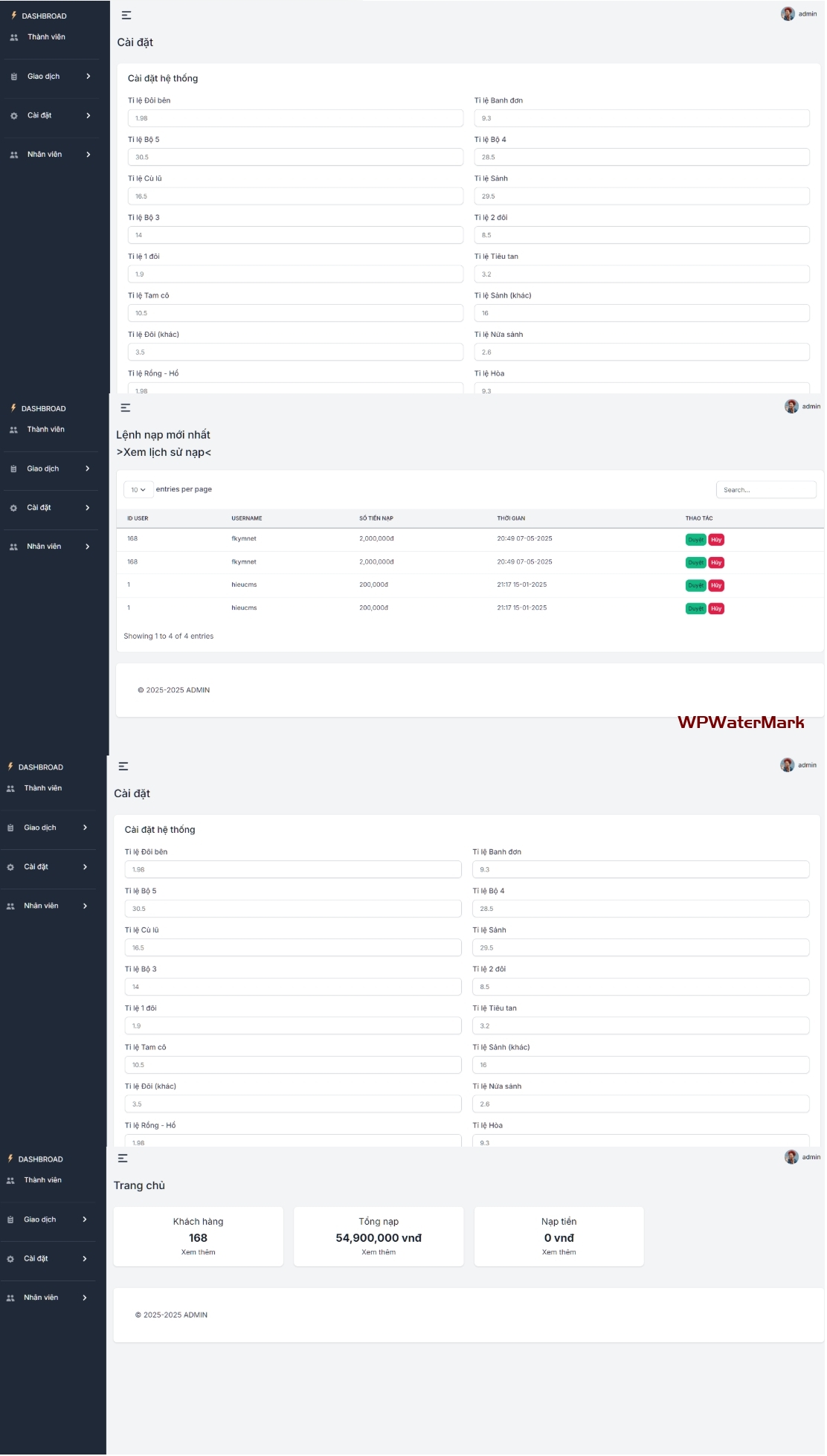
Task: Focus the Search field above deposit table
Action: click(x=766, y=490)
